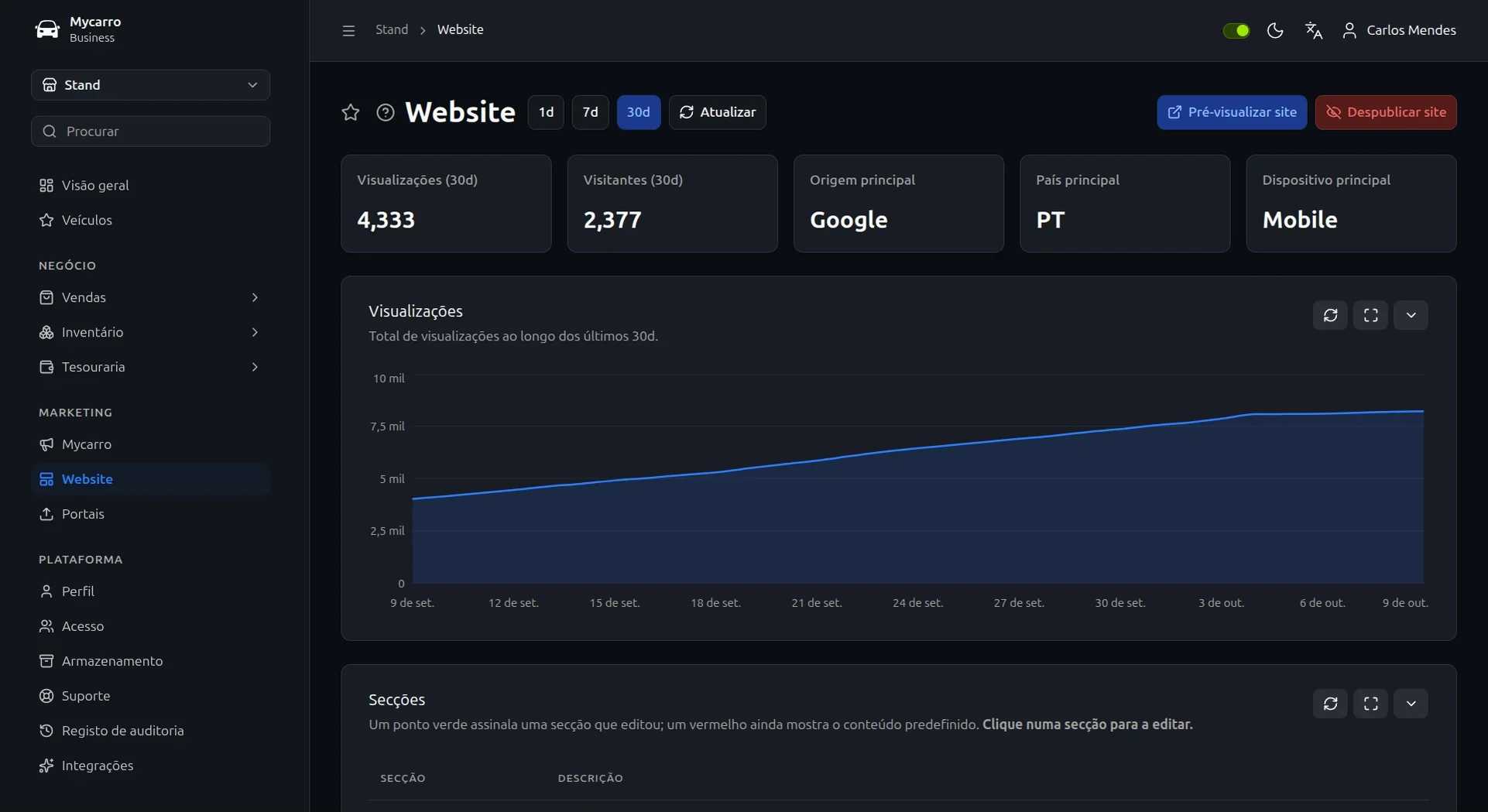Open Integrações in the sidebar
1488x812 pixels.
pyautogui.click(x=150, y=766)
